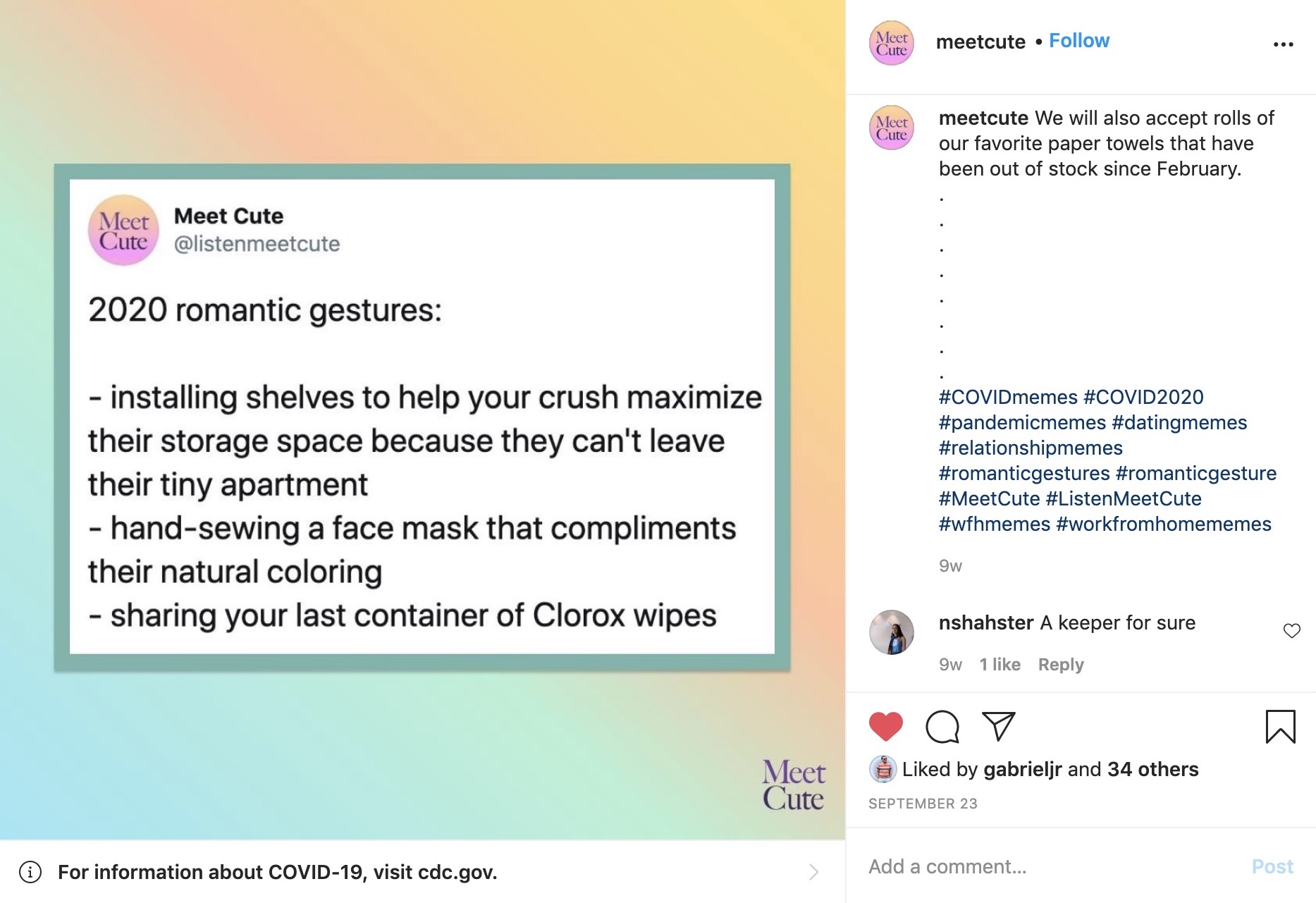Viewport: 1316px width, 903px height.
Task: Follow the meetcute account
Action: tap(1078, 41)
